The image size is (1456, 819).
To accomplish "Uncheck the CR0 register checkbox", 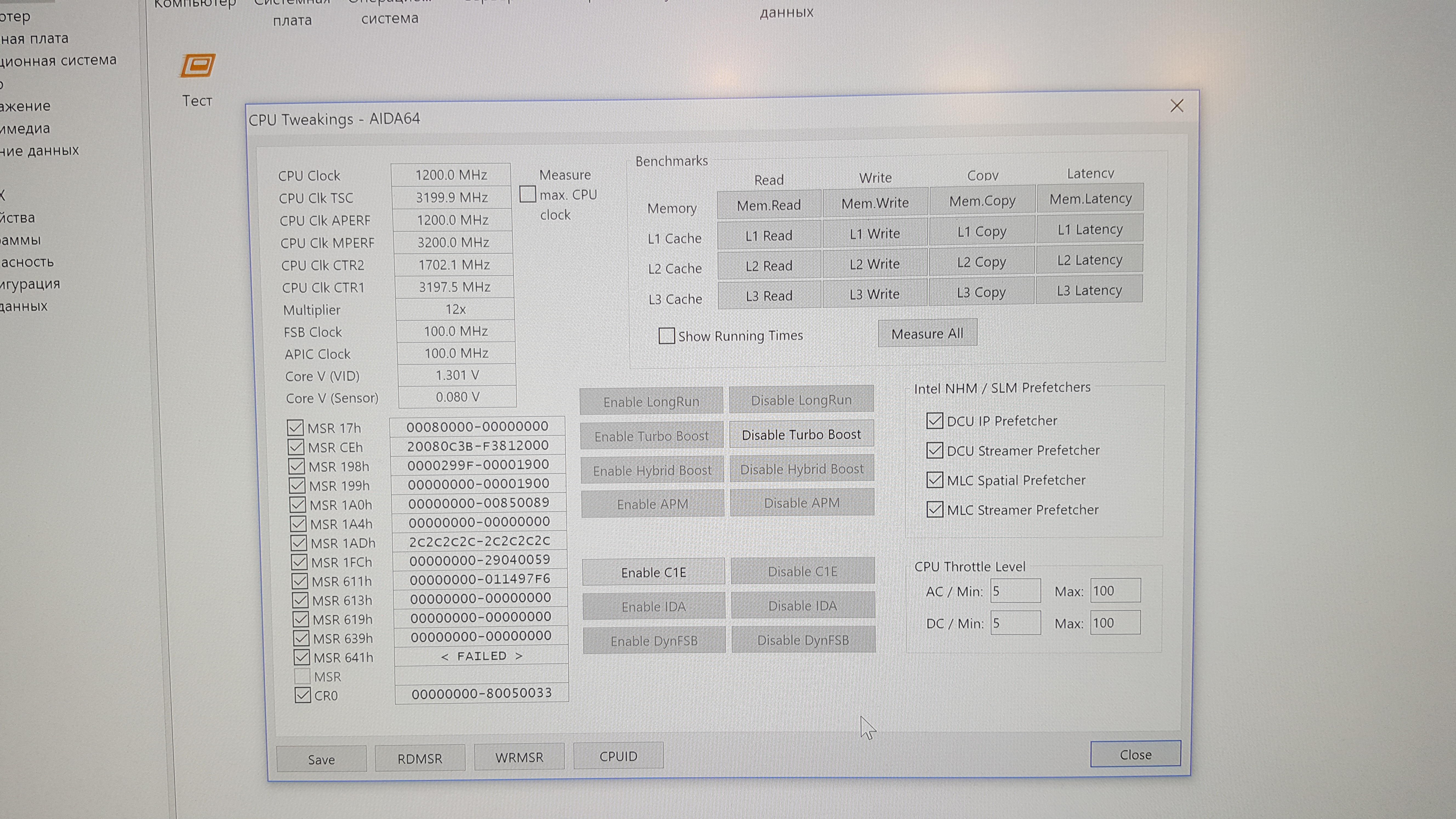I will [x=303, y=695].
